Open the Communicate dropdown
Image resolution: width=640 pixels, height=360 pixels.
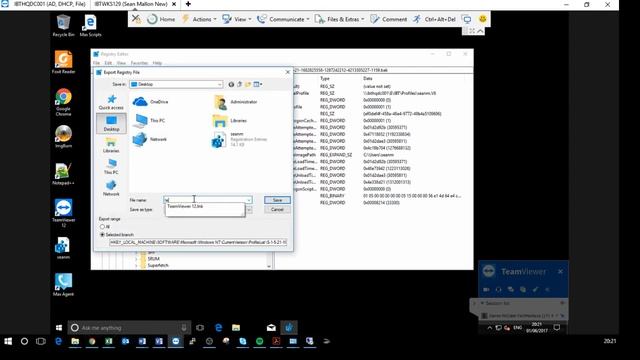[283, 19]
